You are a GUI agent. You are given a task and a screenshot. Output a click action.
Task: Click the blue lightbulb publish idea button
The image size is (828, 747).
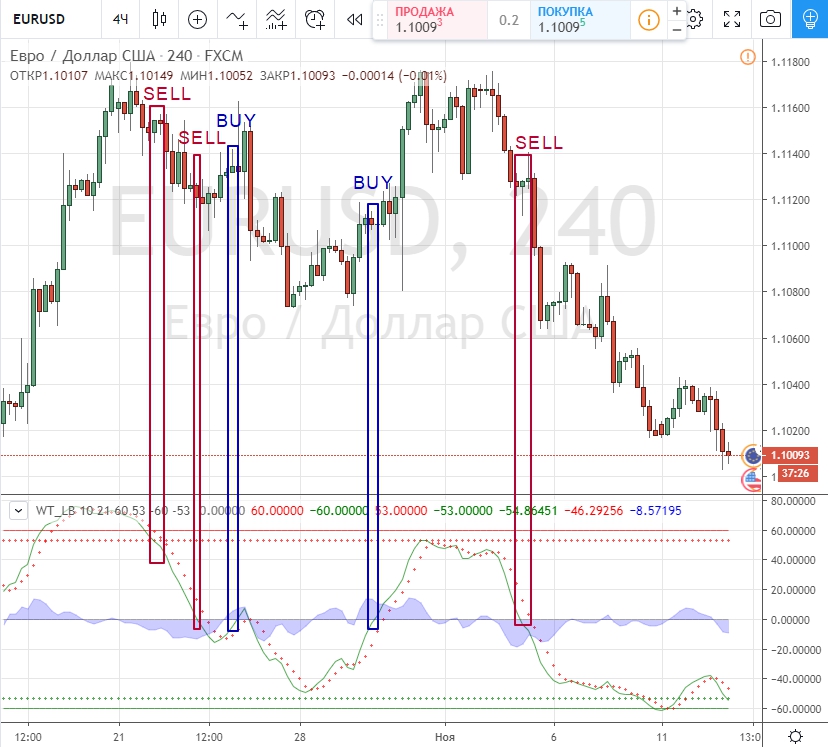pyautogui.click(x=809, y=19)
